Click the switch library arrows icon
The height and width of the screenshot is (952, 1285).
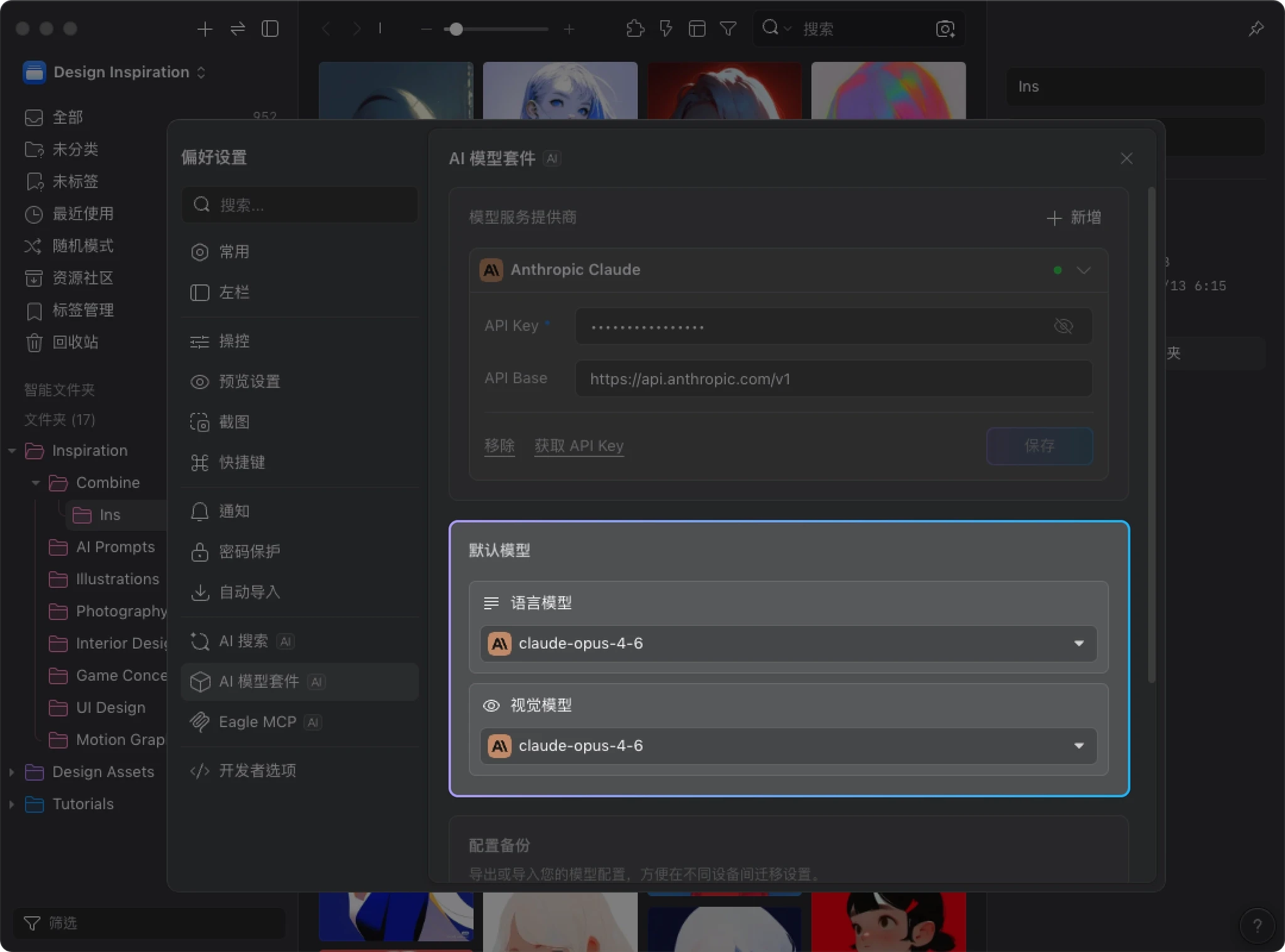click(x=237, y=29)
